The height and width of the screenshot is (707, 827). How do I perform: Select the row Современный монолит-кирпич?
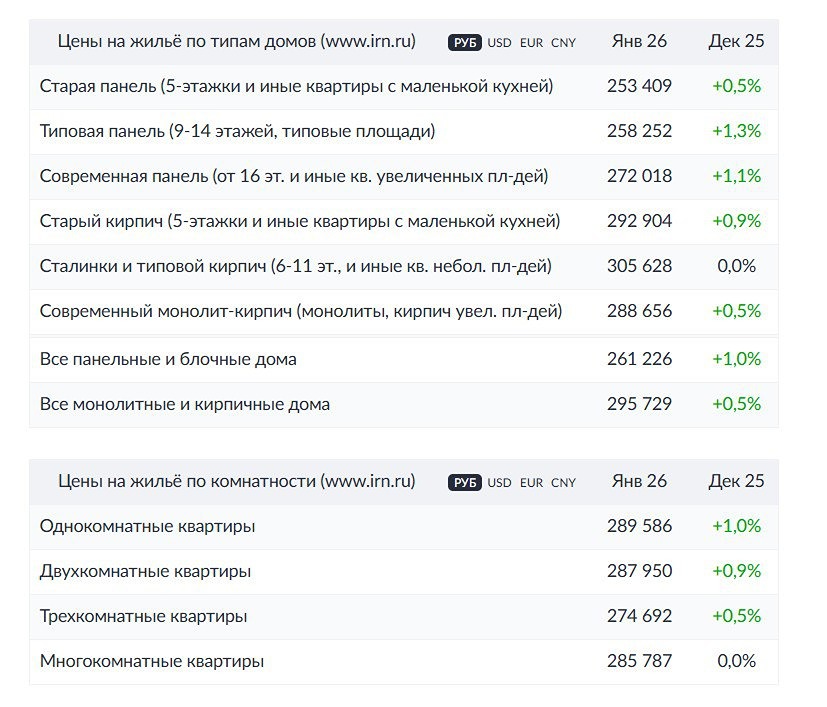click(x=290, y=311)
